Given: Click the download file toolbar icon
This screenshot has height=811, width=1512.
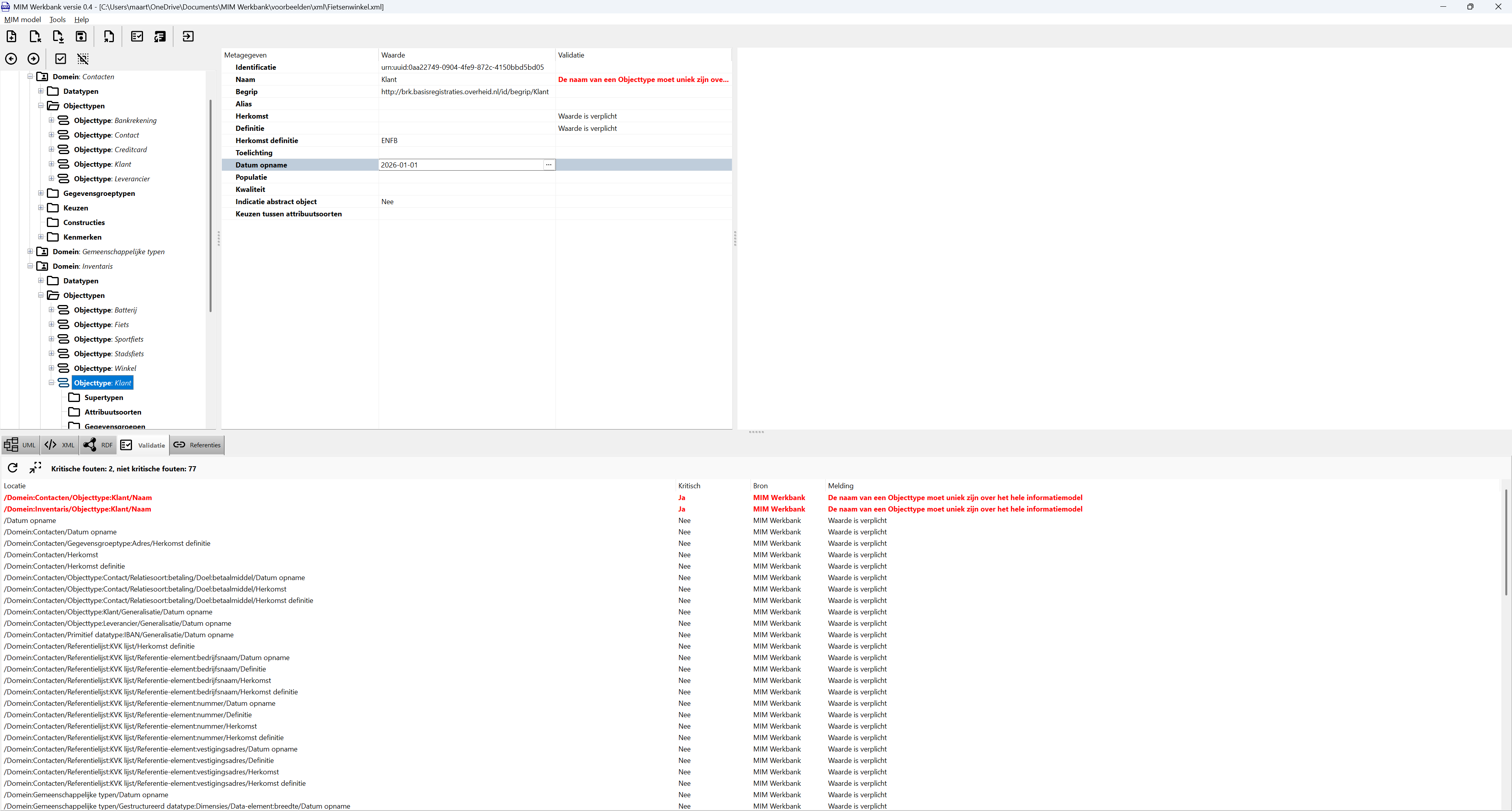Looking at the screenshot, I should click(58, 36).
